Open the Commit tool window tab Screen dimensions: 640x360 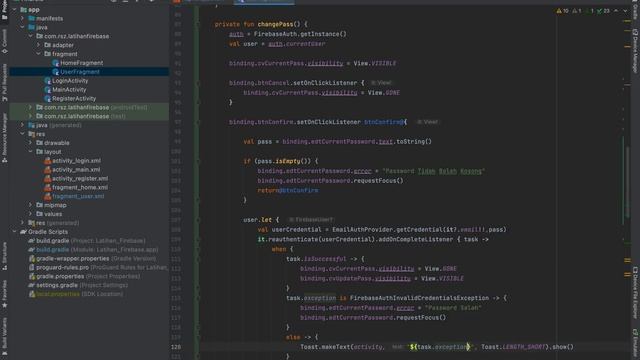pyautogui.click(x=4, y=41)
